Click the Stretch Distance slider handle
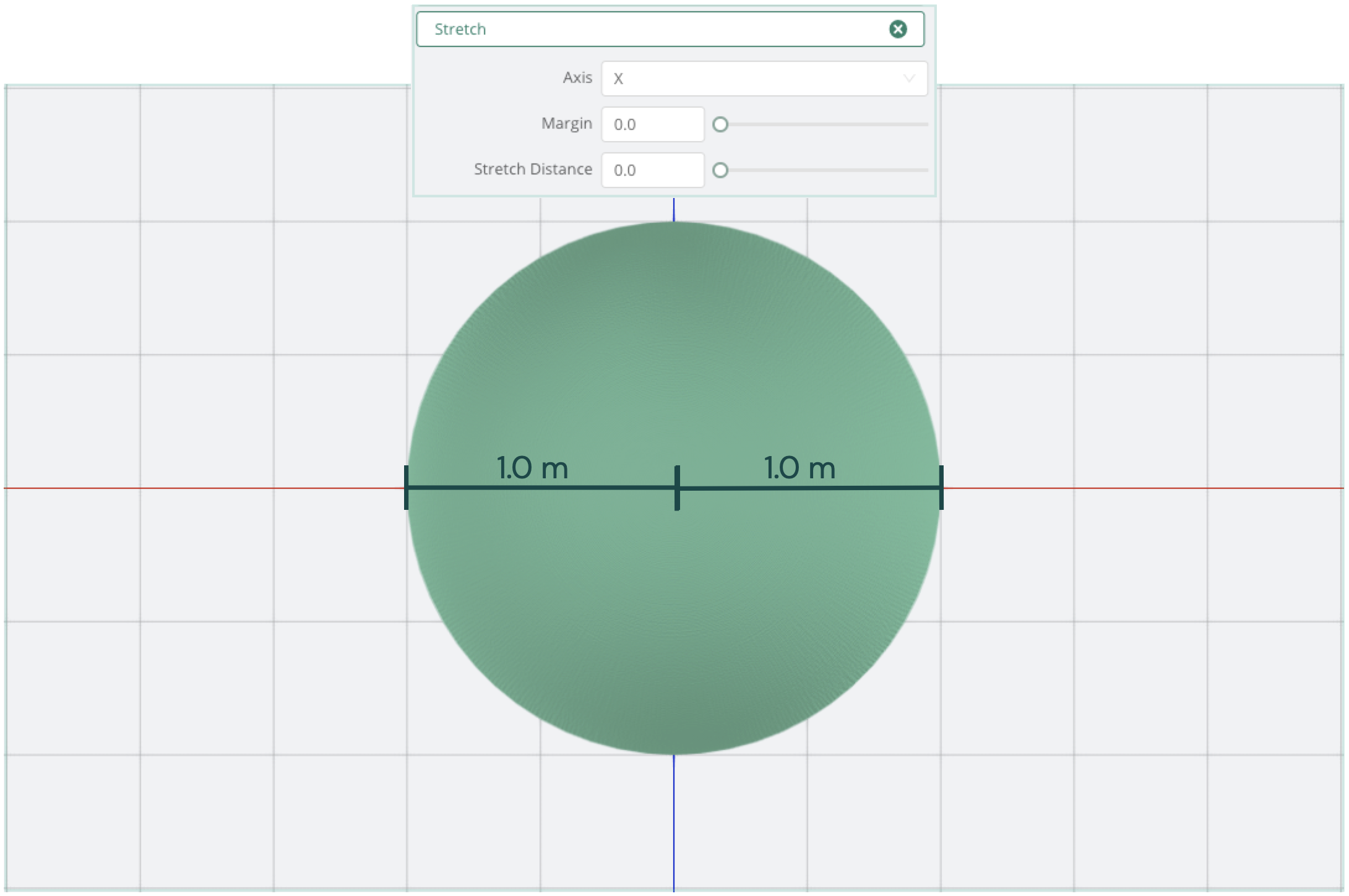 720,170
